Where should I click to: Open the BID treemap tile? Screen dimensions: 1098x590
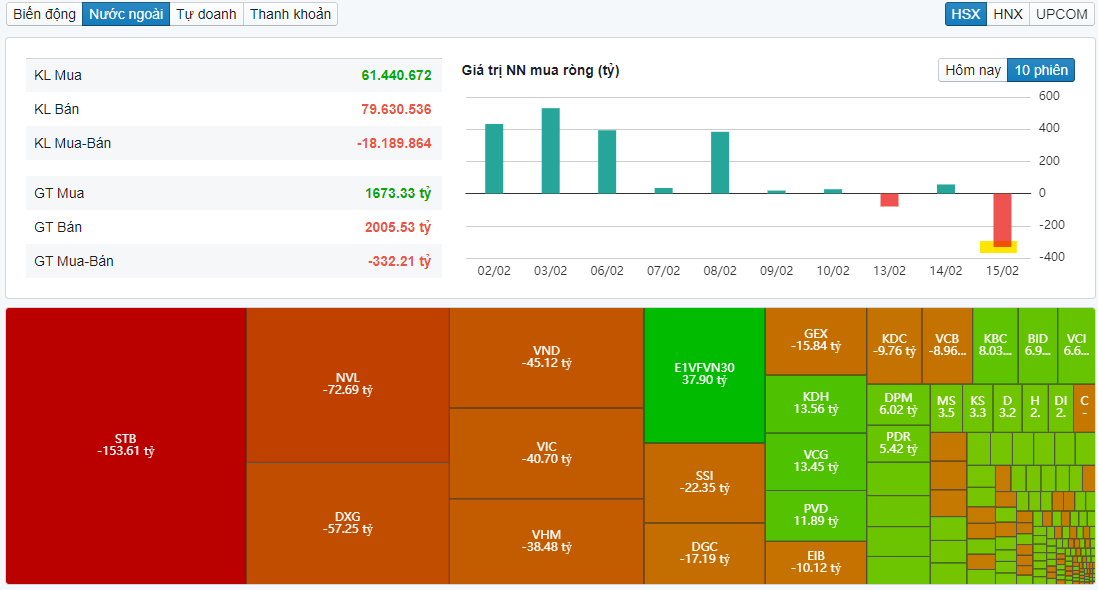[x=1038, y=346]
